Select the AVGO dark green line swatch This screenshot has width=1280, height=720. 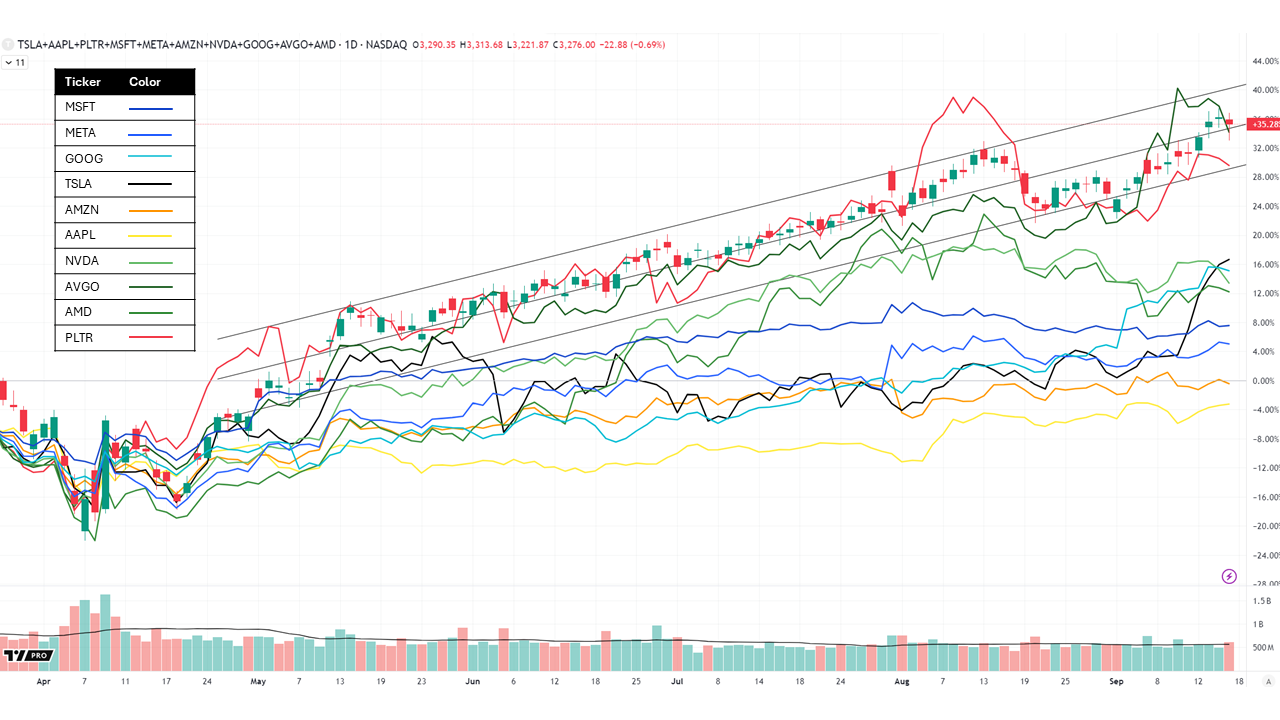coord(151,287)
